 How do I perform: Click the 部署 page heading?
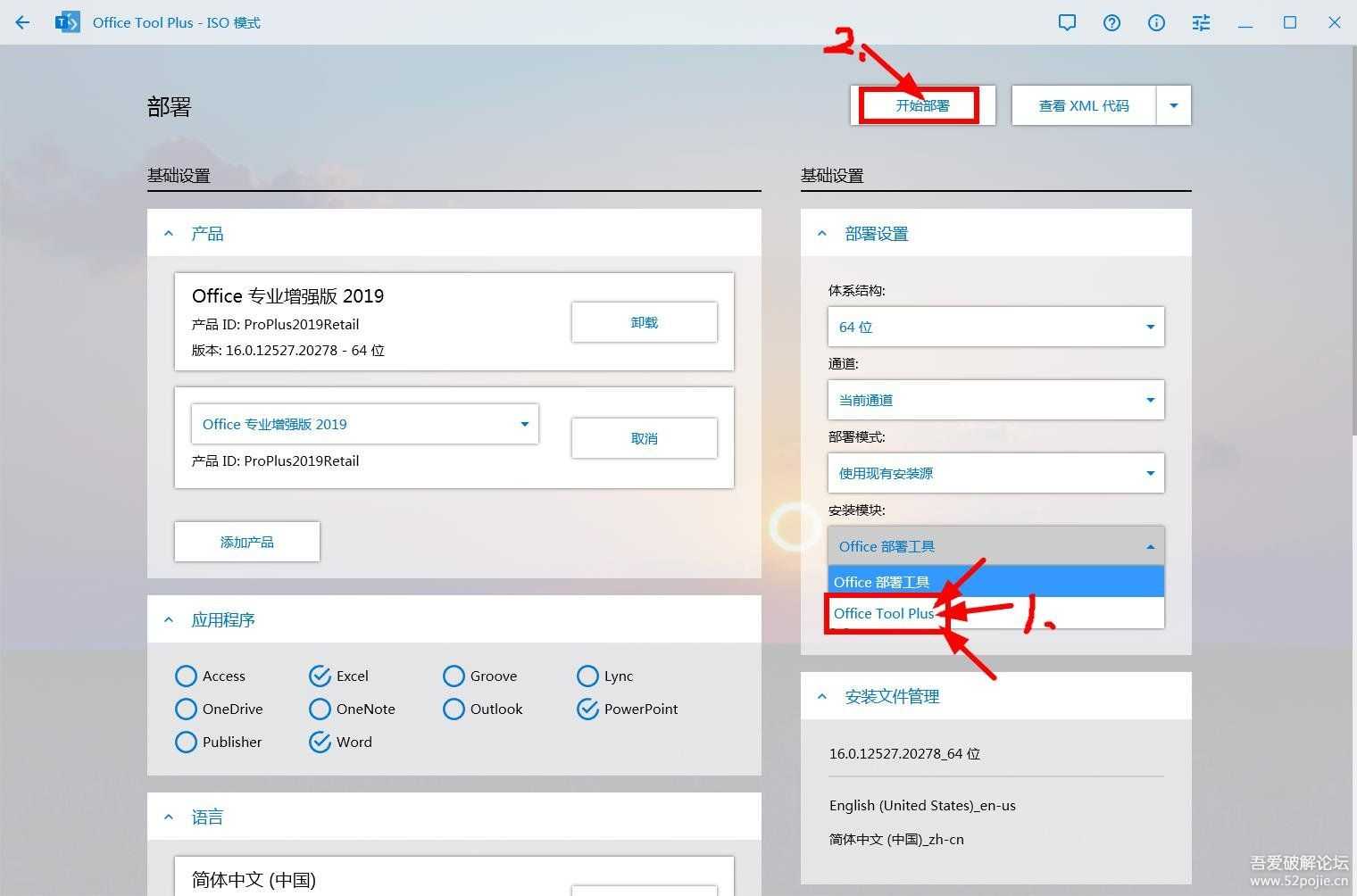pos(170,107)
